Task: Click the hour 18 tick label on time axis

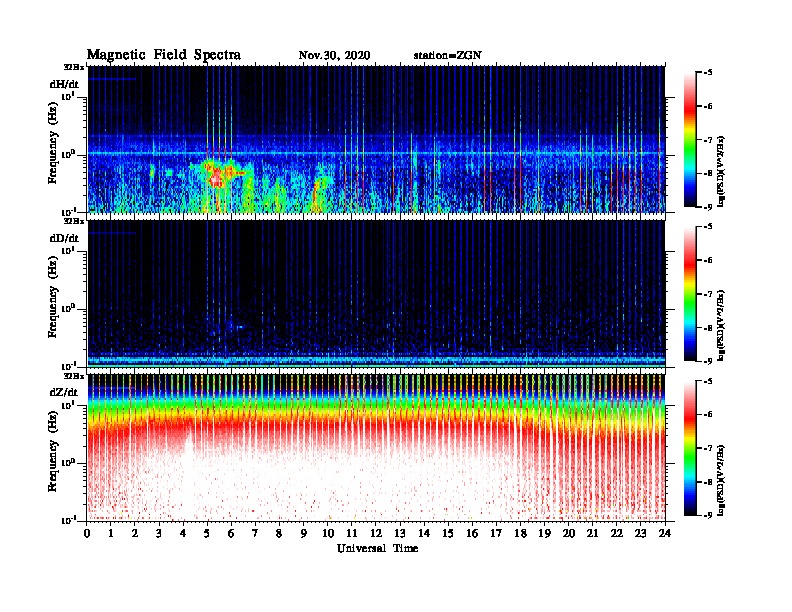Action: [x=520, y=533]
